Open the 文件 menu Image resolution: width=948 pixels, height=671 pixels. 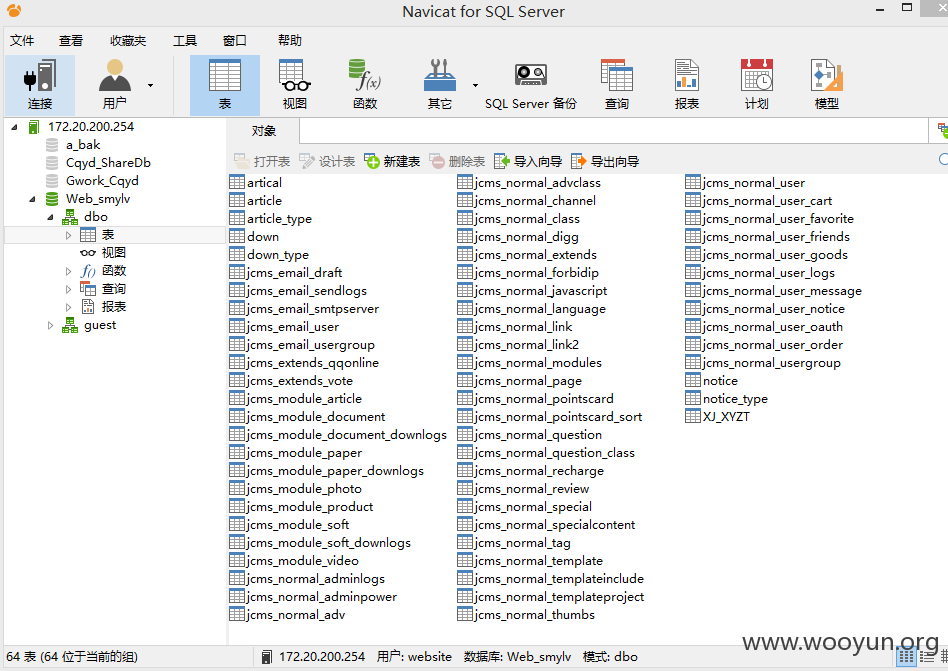(22, 41)
